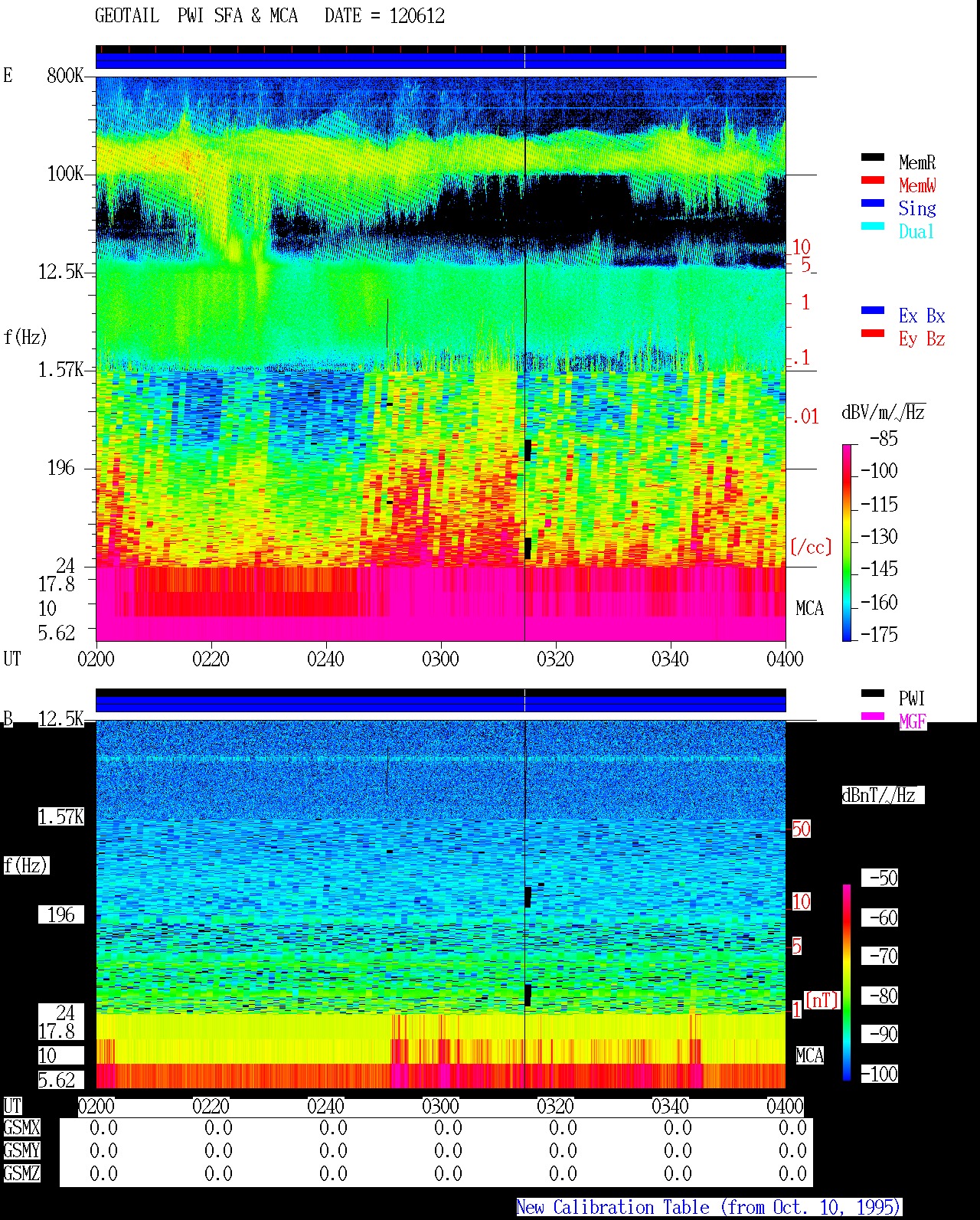Click the black MemR legend swatch
Viewport: 980px width, 1220px height.
pos(873,158)
